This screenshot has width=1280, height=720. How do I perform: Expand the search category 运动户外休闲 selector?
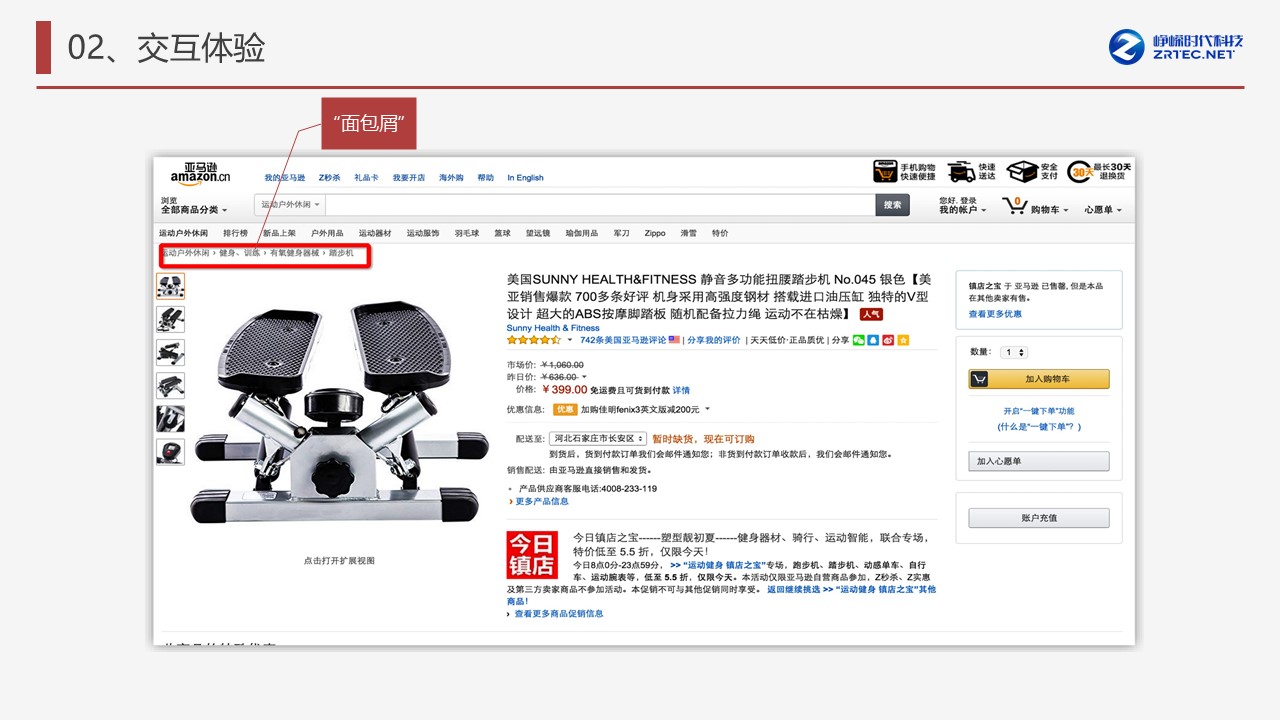(290, 205)
